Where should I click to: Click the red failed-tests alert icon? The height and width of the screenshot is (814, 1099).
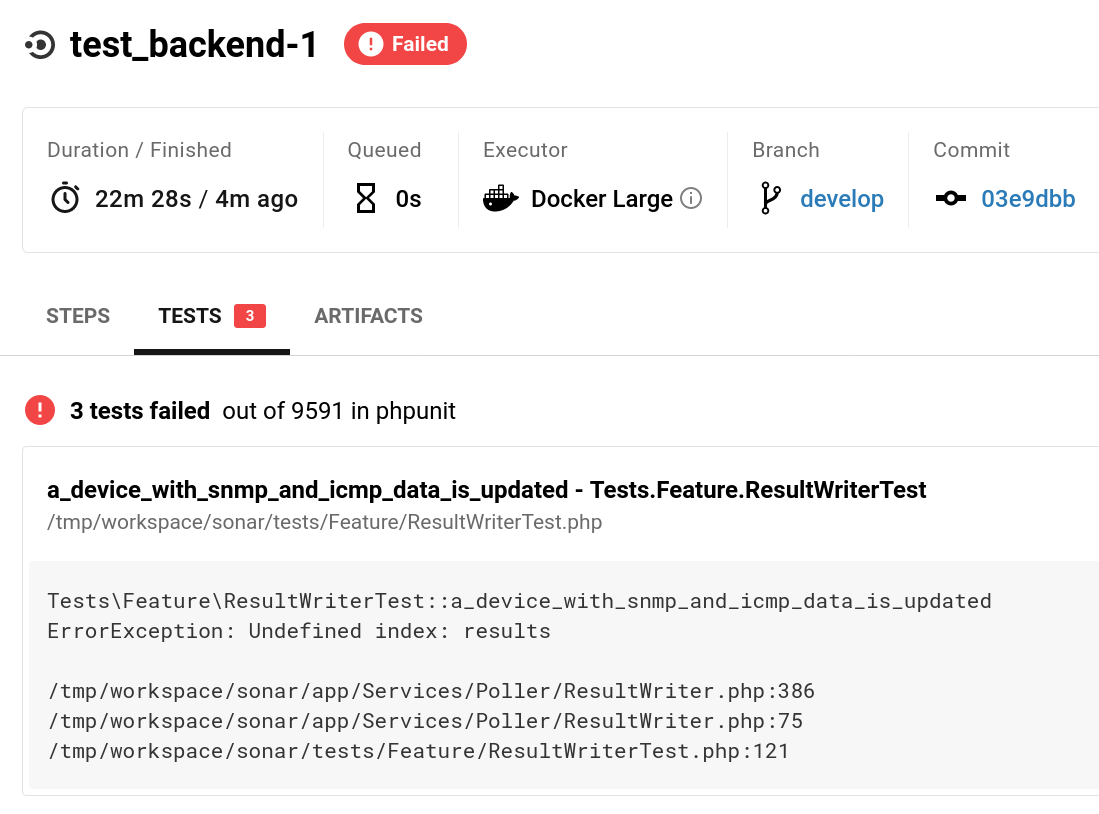[40, 410]
